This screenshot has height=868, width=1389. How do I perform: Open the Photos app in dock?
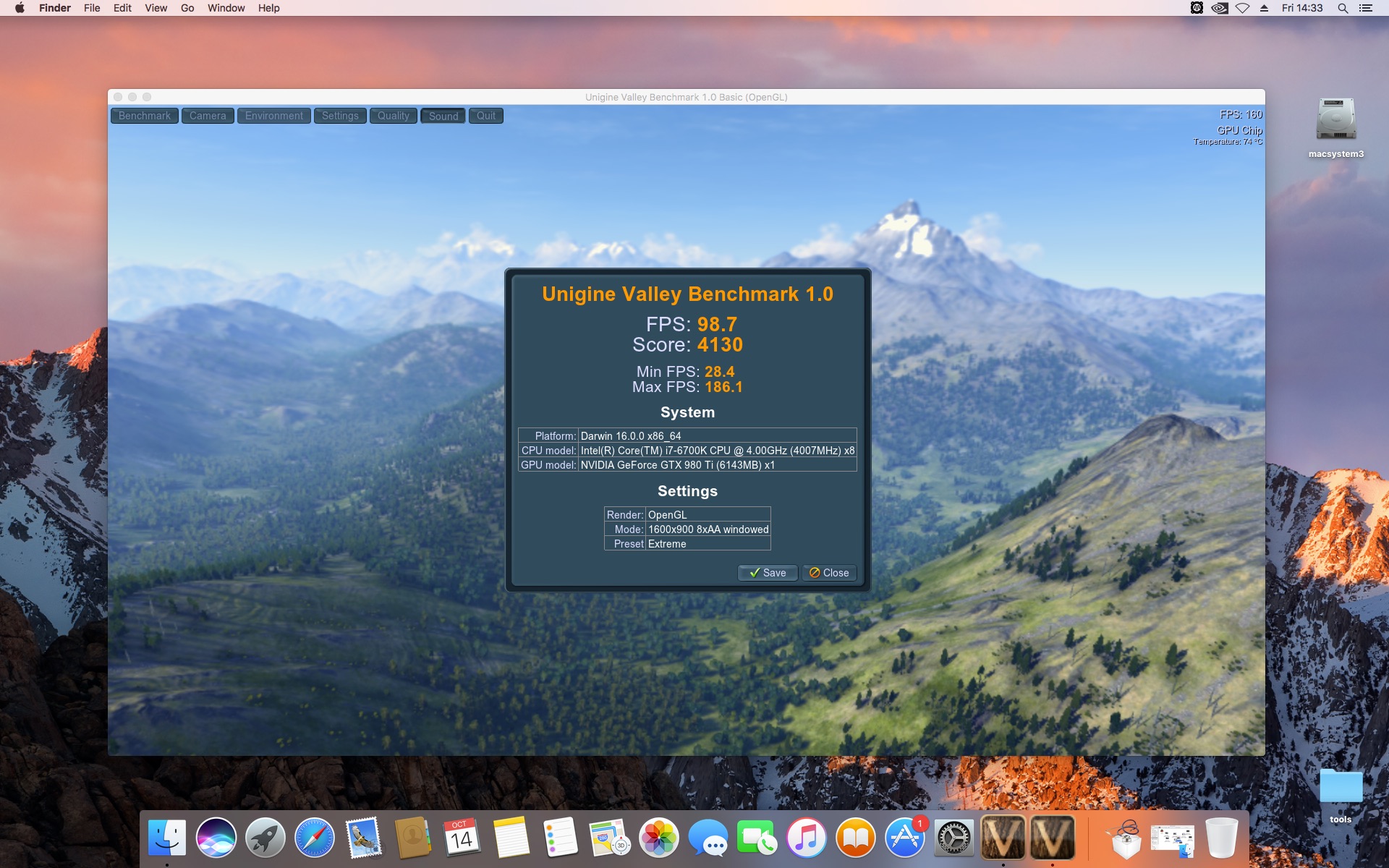tap(658, 838)
